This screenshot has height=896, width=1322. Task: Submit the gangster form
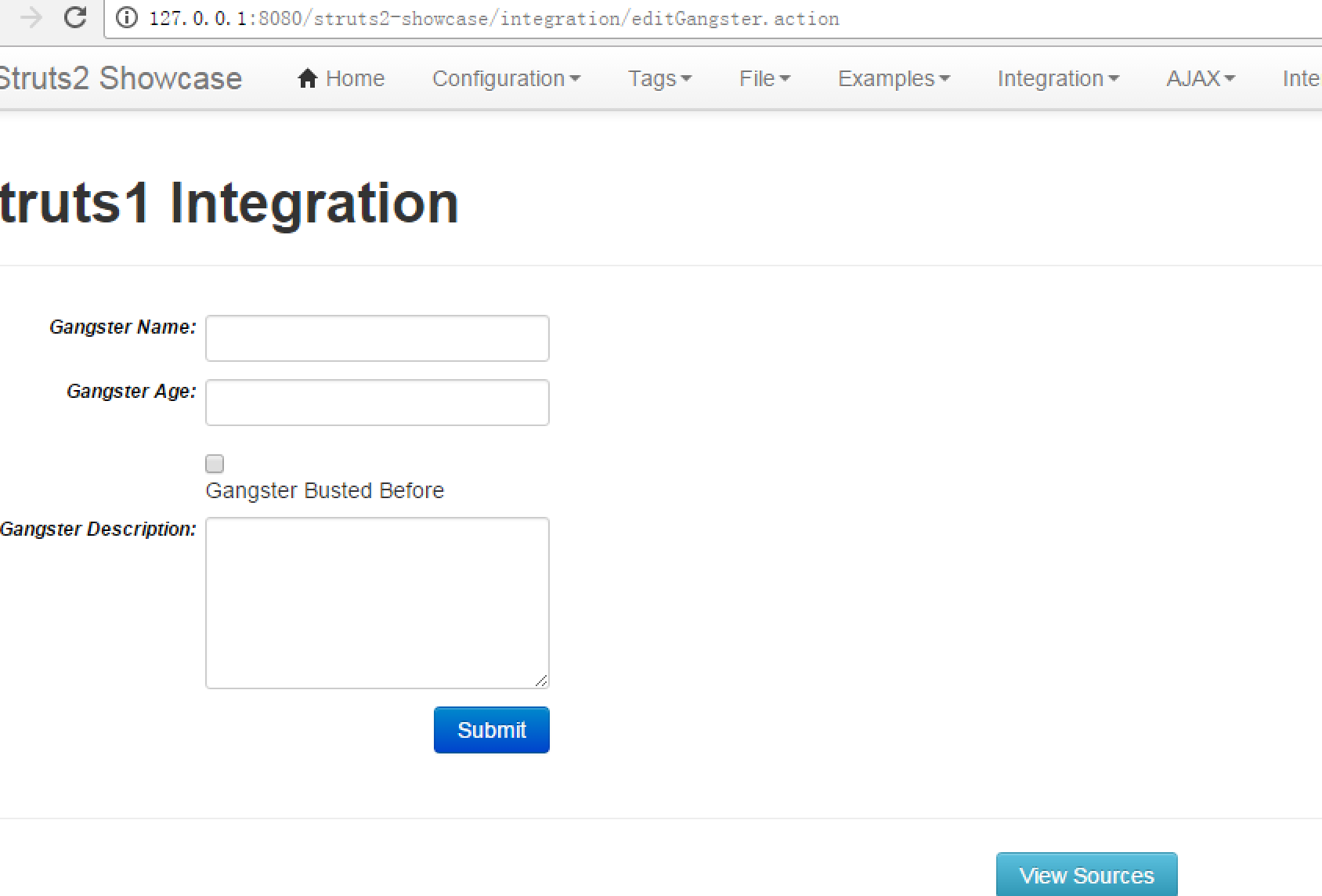click(492, 730)
